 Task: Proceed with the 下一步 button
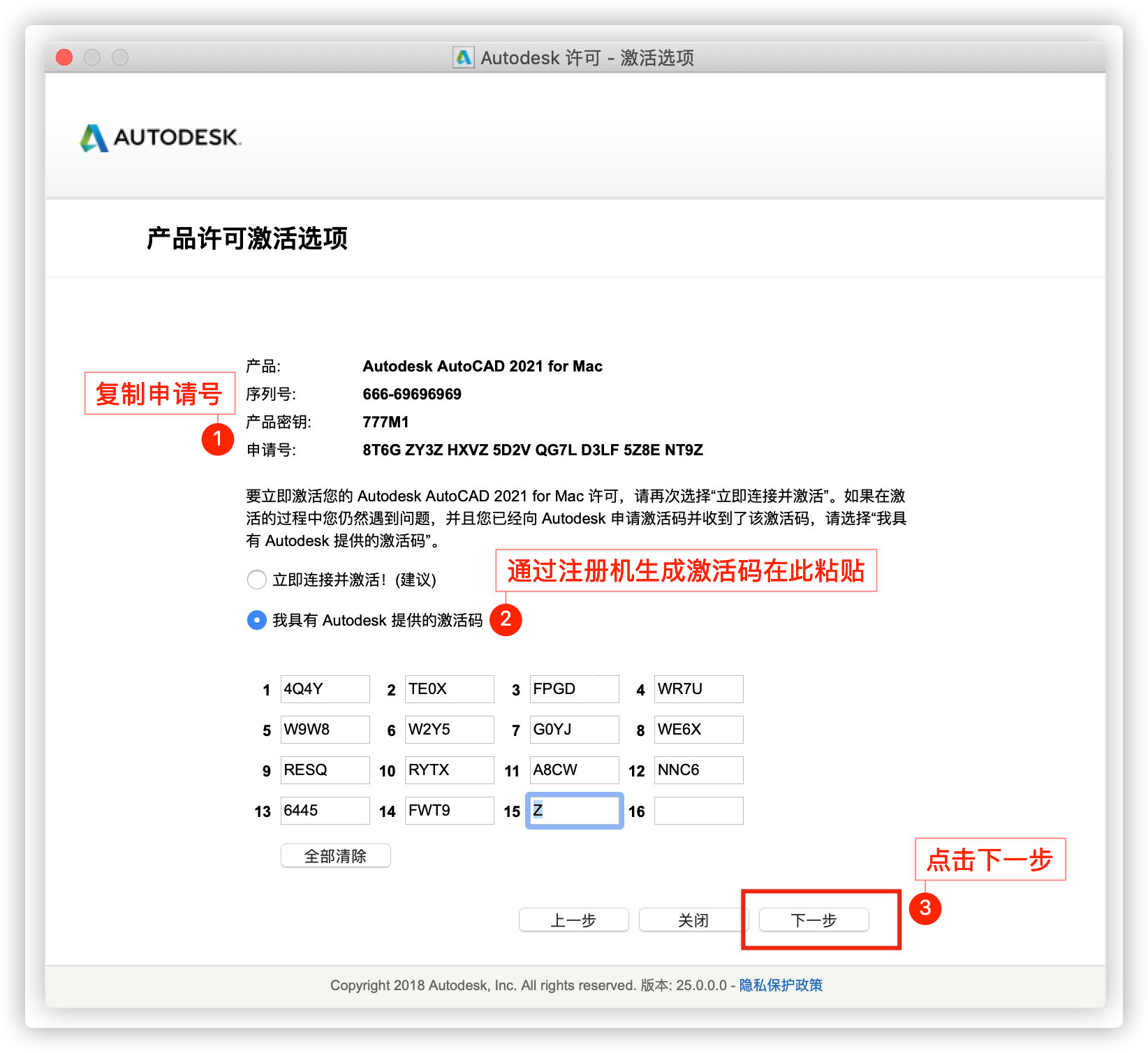pyautogui.click(x=814, y=920)
